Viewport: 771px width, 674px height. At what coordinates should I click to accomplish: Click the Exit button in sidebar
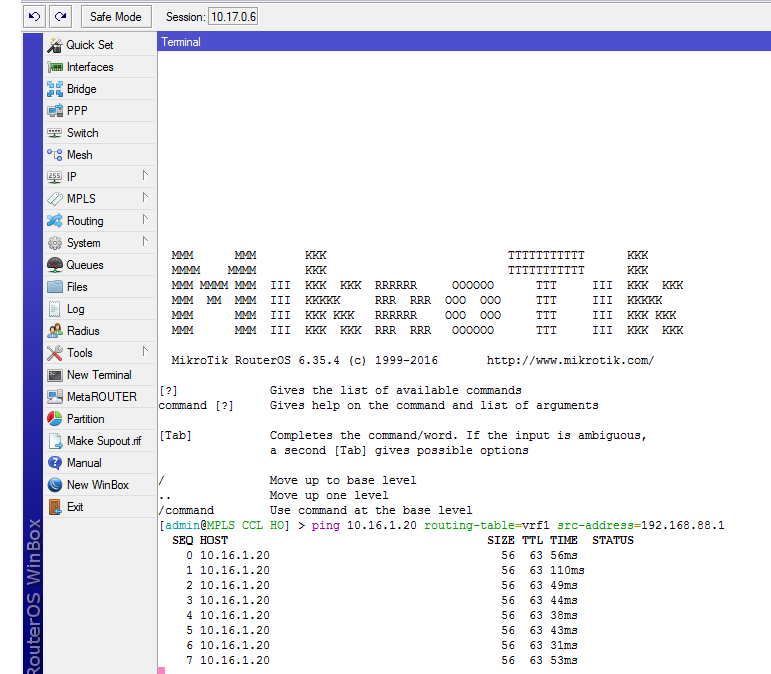(x=74, y=507)
